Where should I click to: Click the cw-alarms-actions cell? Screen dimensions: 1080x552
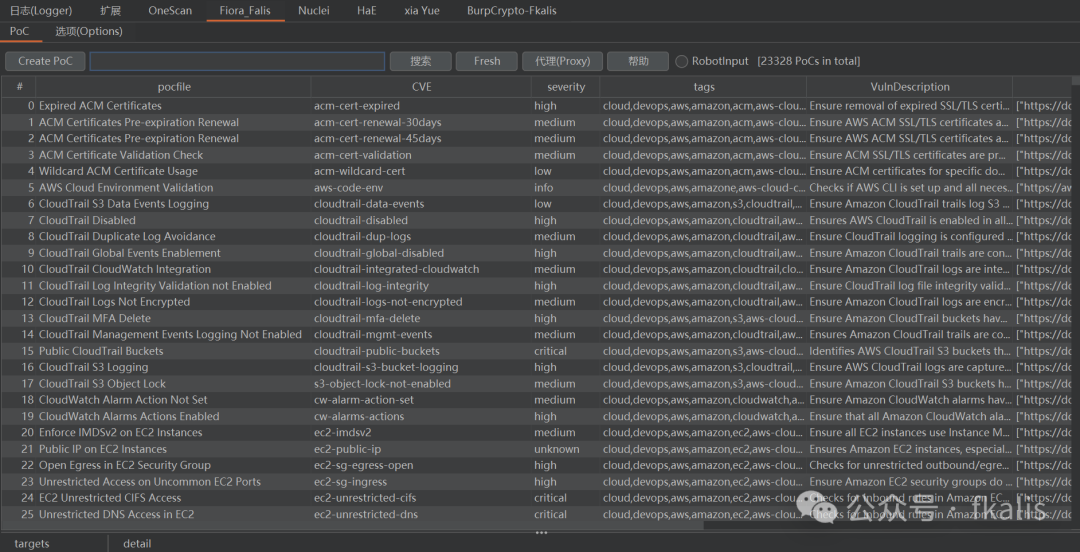point(421,416)
